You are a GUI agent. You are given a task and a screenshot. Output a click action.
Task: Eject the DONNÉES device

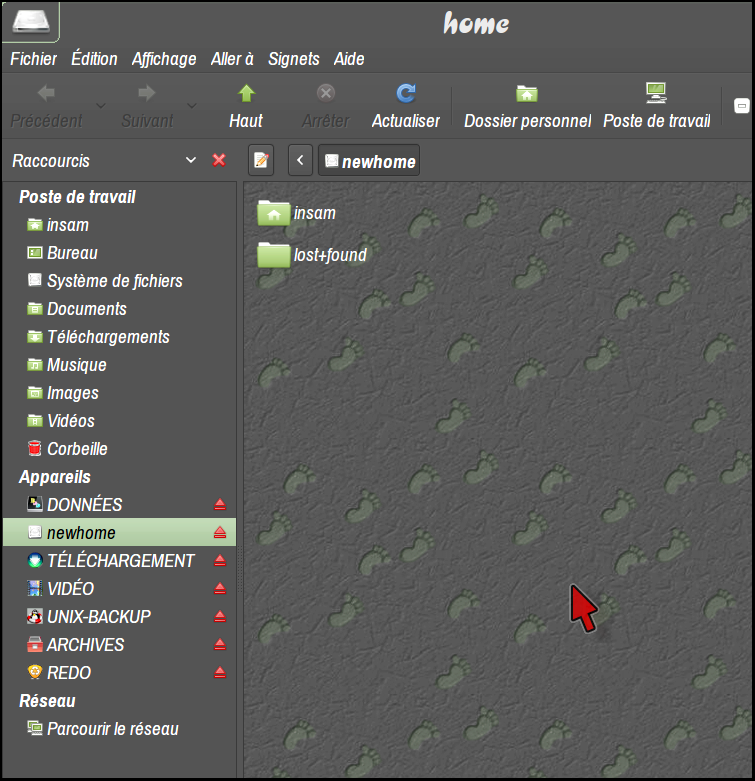tap(220, 505)
